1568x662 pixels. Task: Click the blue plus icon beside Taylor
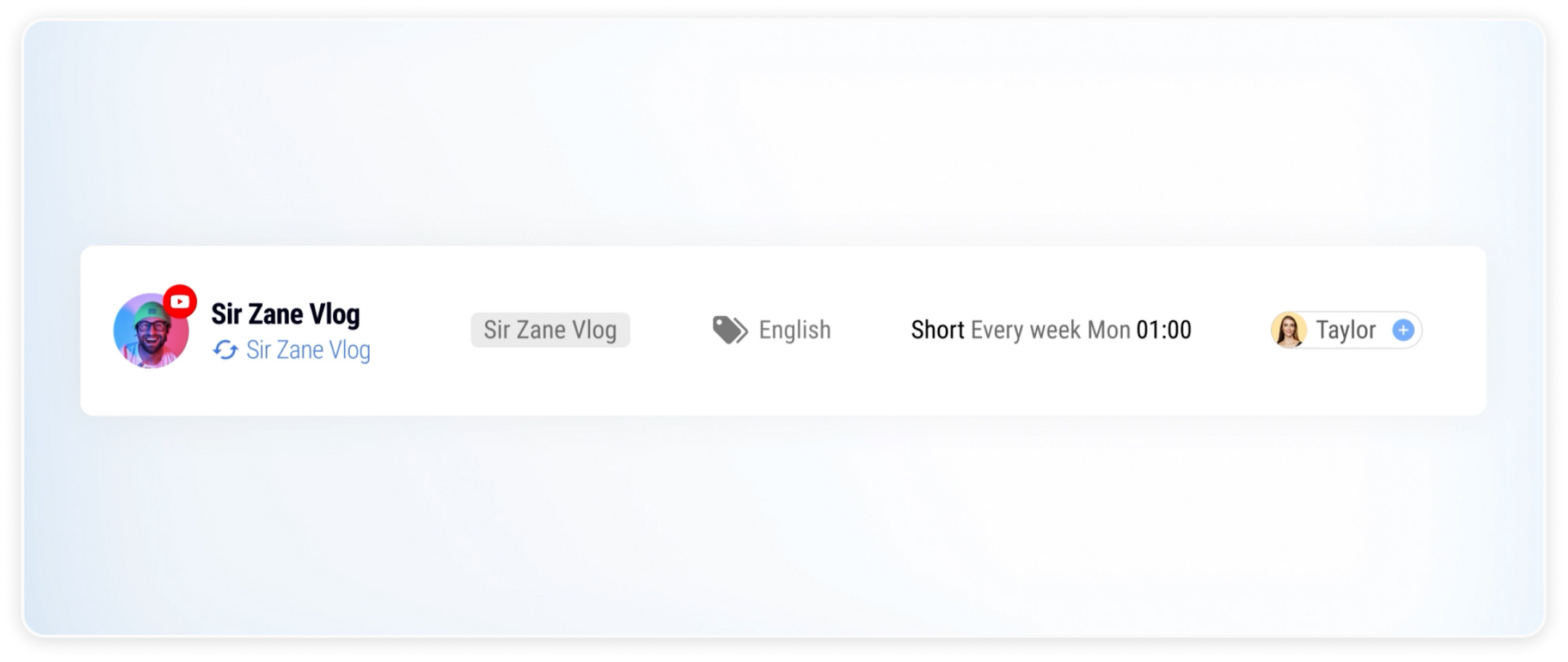(1403, 330)
